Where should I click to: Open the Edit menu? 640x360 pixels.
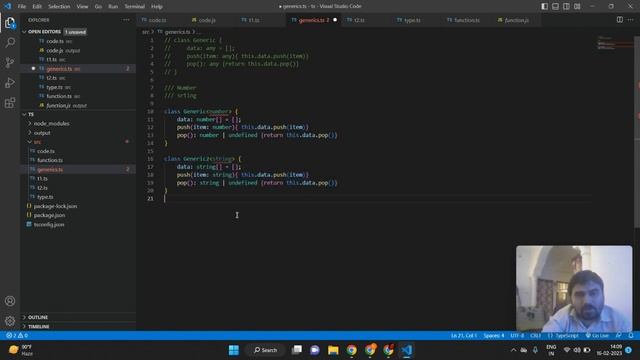coord(37,7)
